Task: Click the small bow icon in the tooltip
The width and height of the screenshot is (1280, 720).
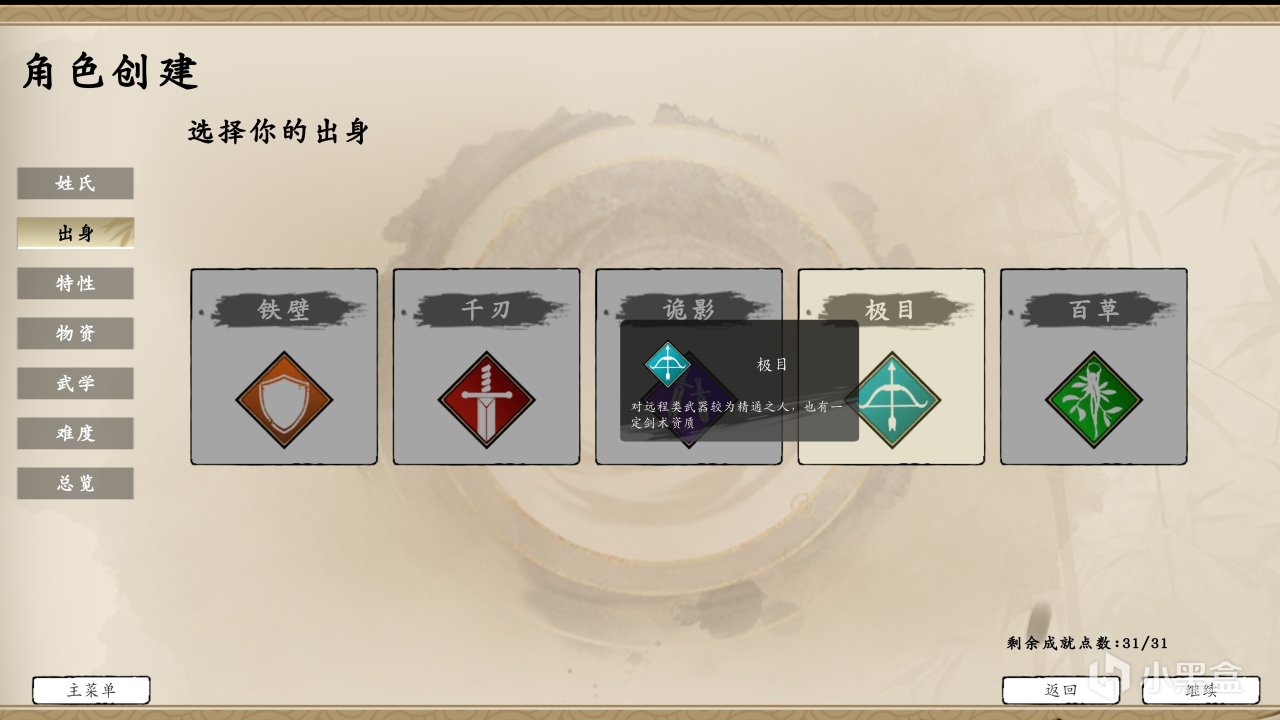Action: click(x=668, y=364)
